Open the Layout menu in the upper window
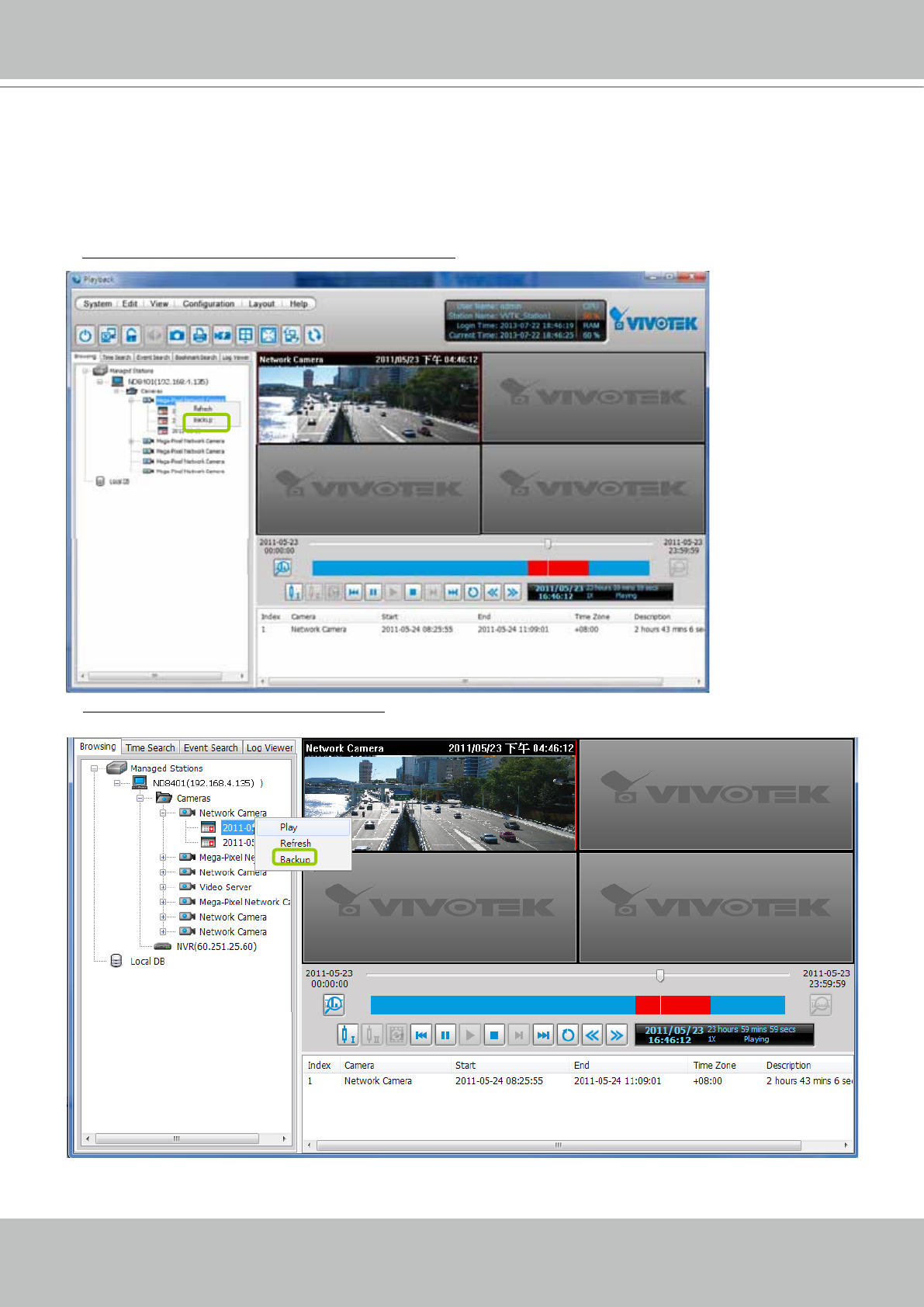The width and height of the screenshot is (924, 1307). coord(261,303)
